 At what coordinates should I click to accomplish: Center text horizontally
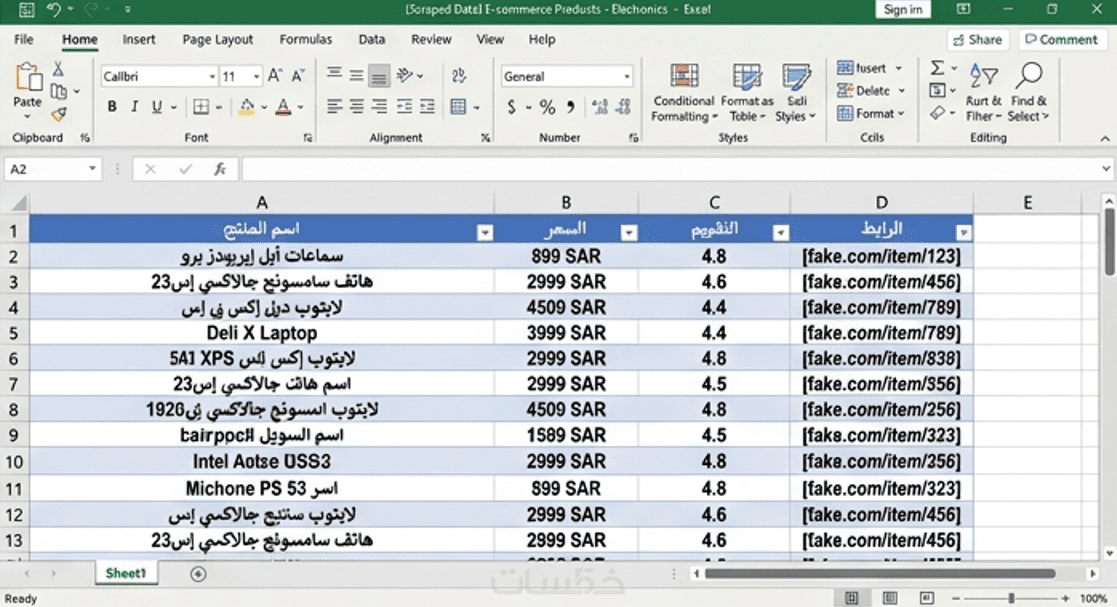point(356,107)
